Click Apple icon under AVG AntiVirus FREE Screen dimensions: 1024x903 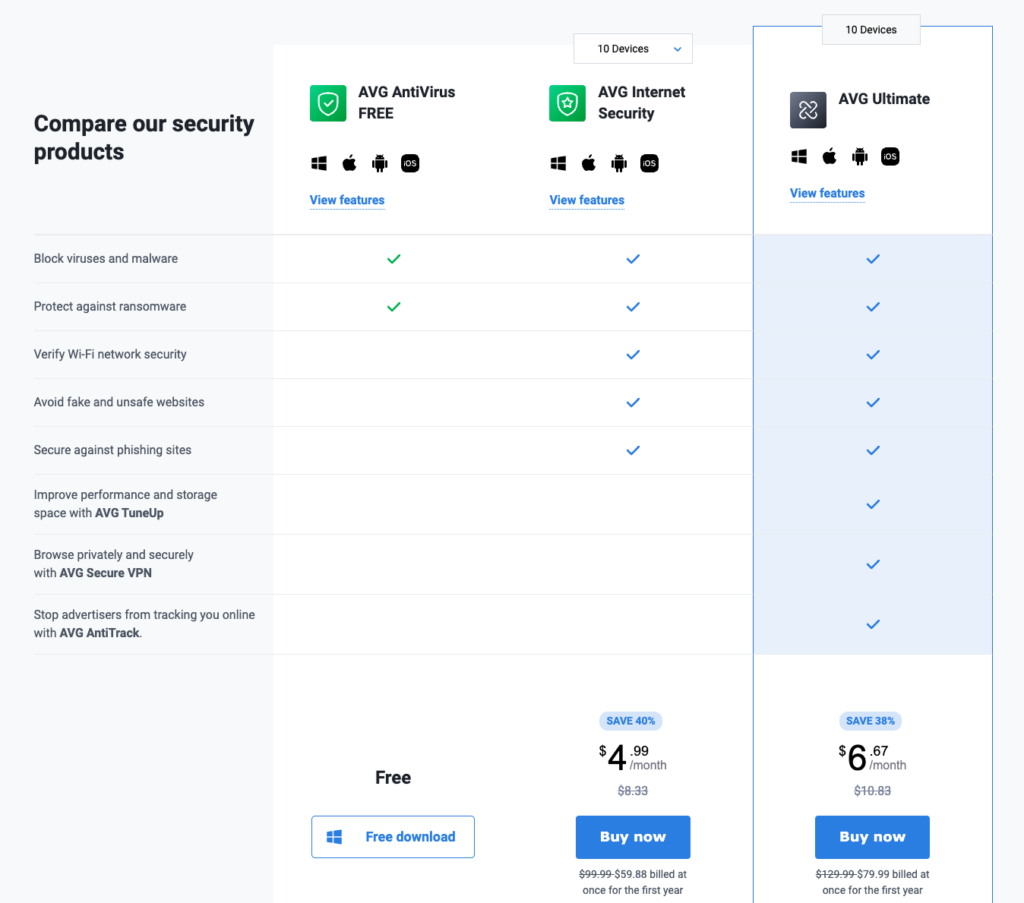point(349,163)
